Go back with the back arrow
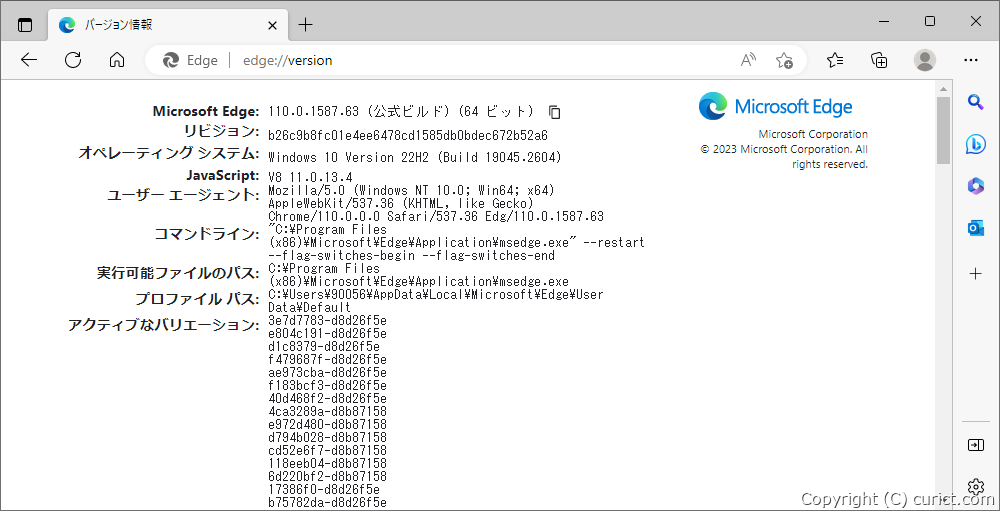This screenshot has width=1000, height=511. (29, 60)
